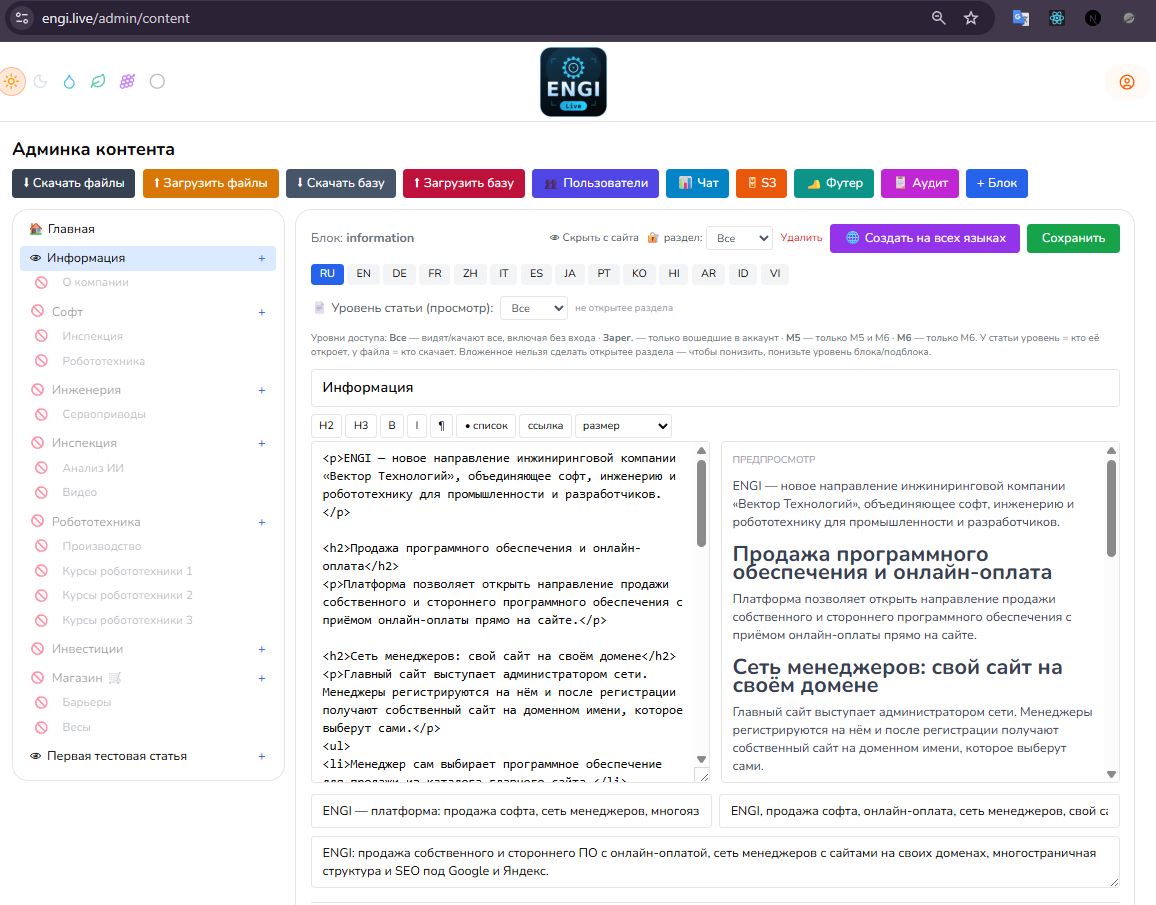Choose the purple grape theme icon
Screen dimensions: 1156x905
[128, 82]
